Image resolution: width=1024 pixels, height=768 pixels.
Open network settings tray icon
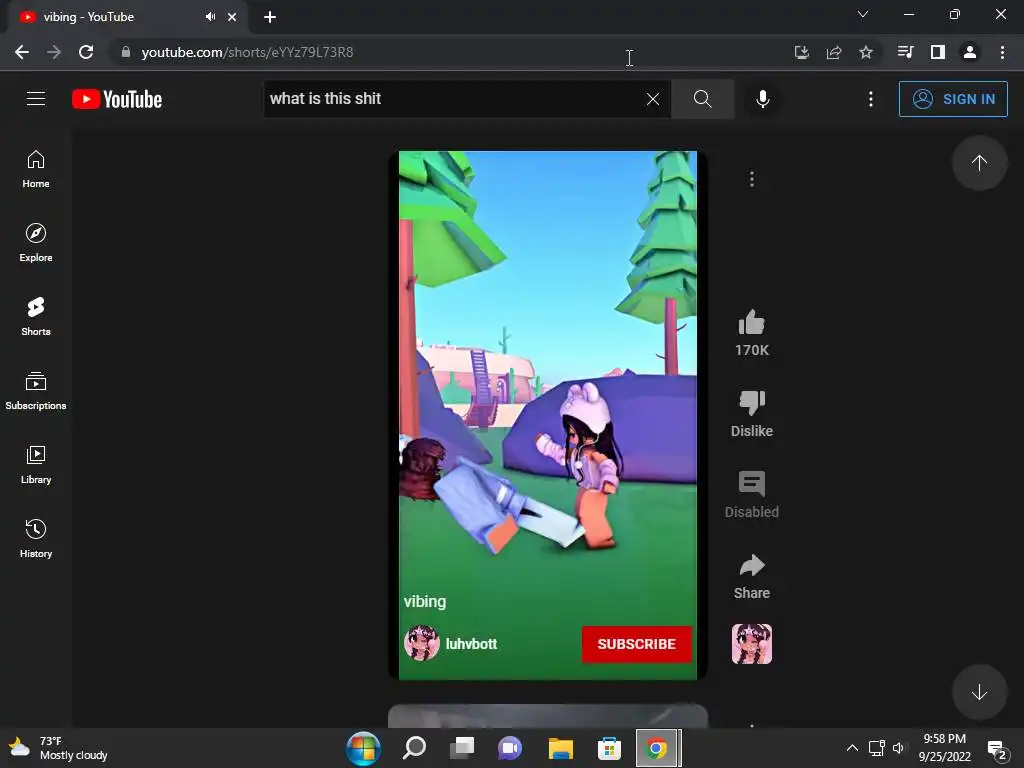876,748
